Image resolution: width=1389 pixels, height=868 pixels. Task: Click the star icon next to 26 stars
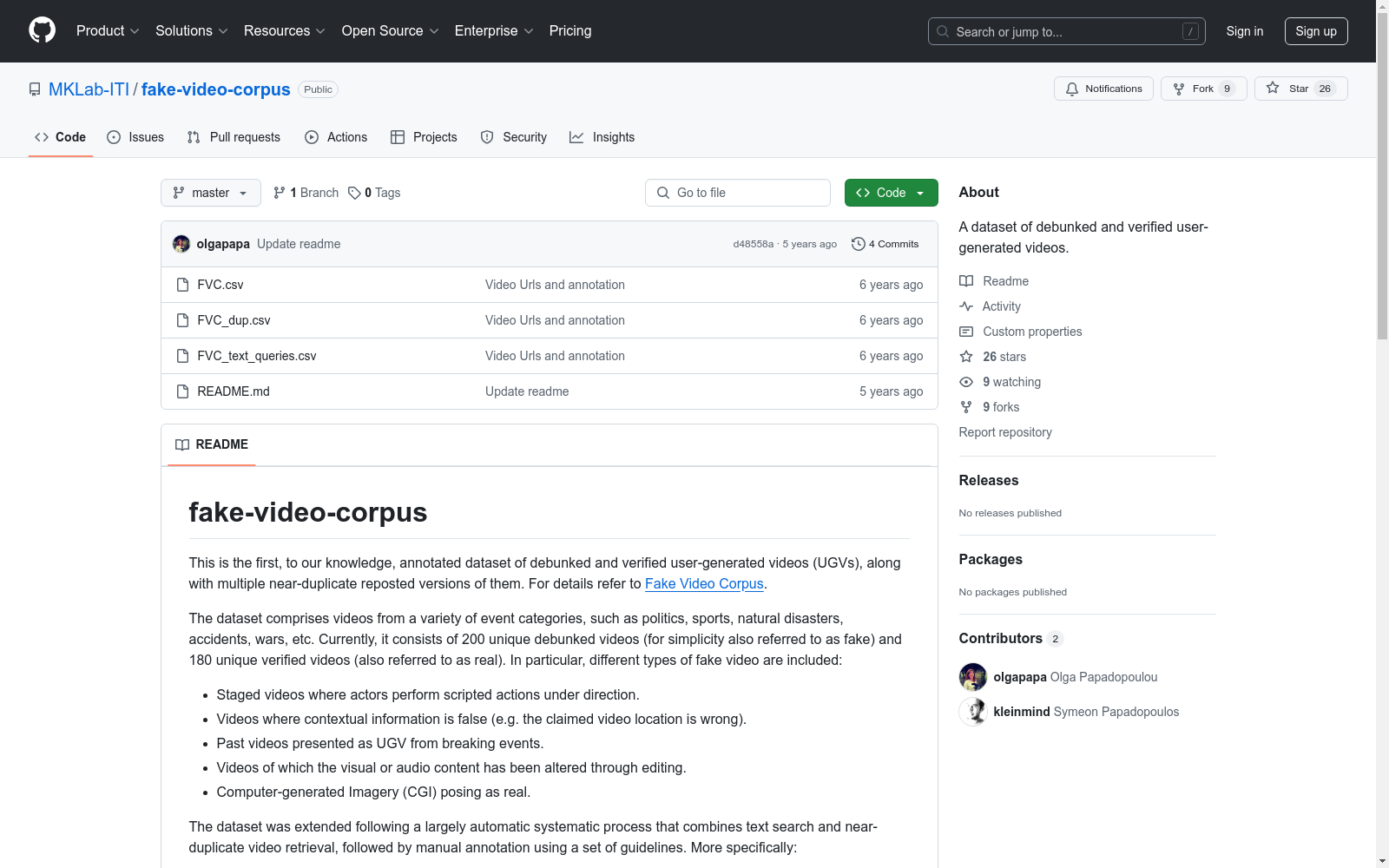point(966,357)
